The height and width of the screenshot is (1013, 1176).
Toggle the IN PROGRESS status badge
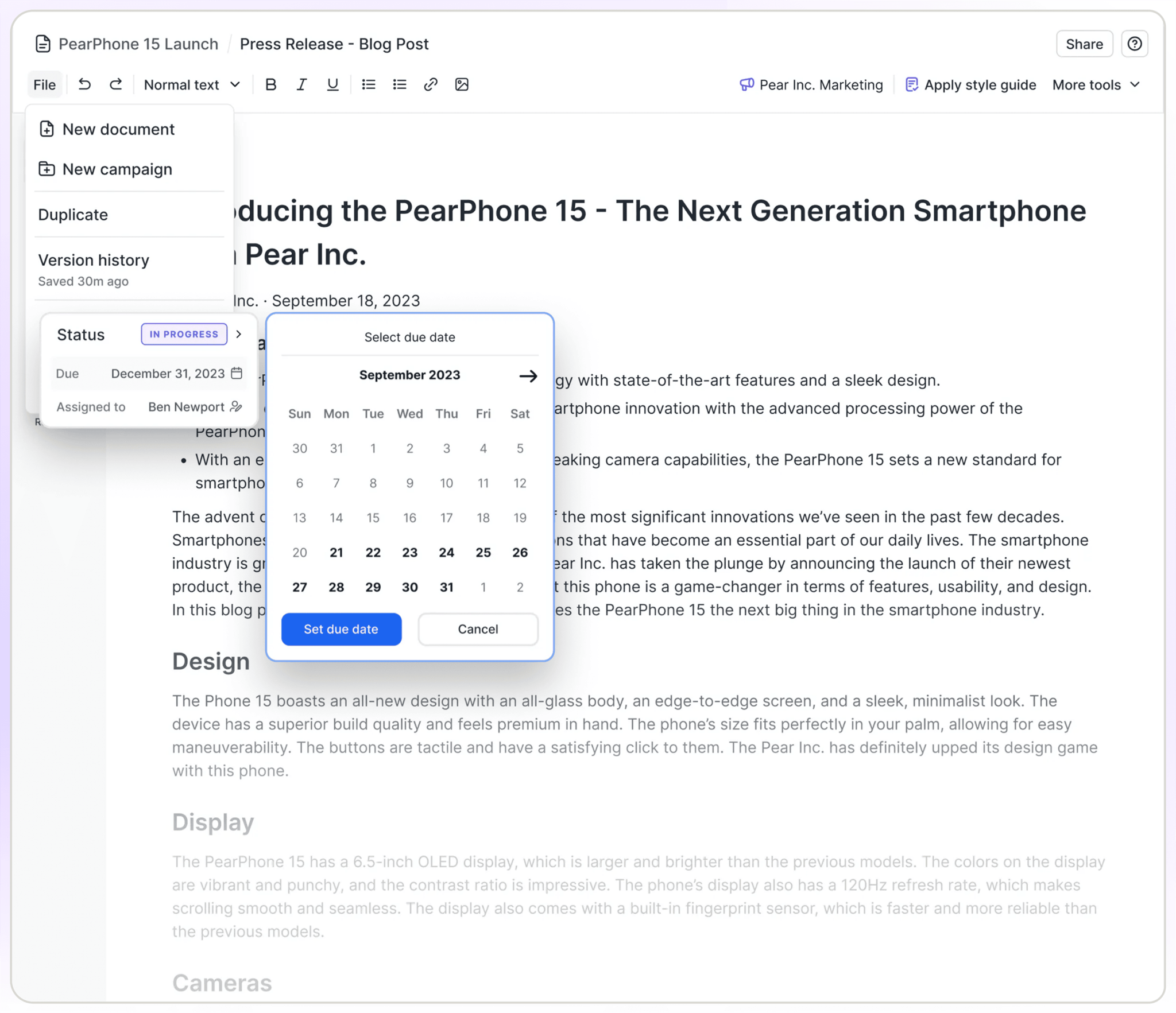click(x=184, y=334)
